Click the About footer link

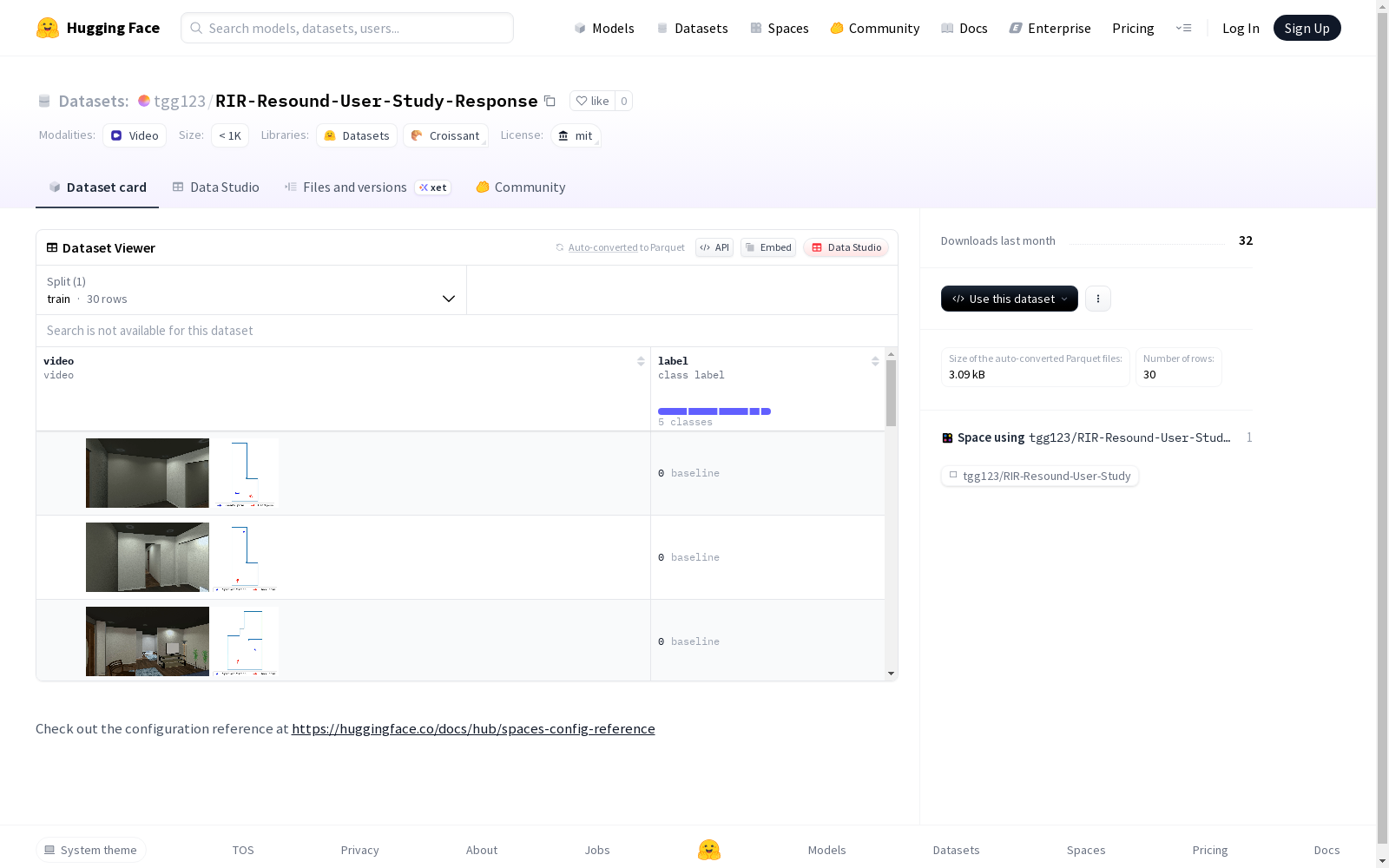(482, 850)
